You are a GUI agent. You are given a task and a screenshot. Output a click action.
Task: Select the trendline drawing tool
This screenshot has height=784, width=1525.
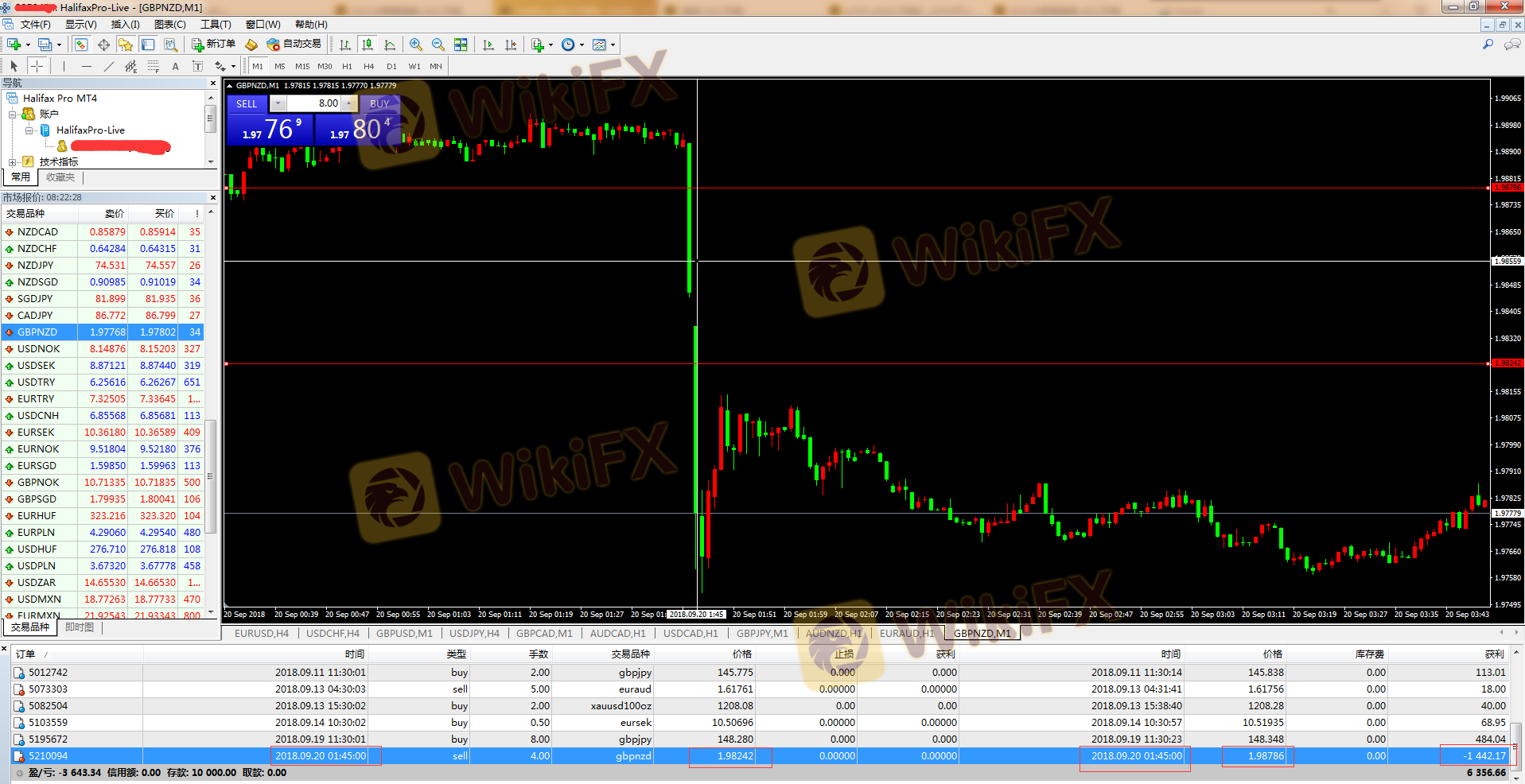(x=109, y=66)
